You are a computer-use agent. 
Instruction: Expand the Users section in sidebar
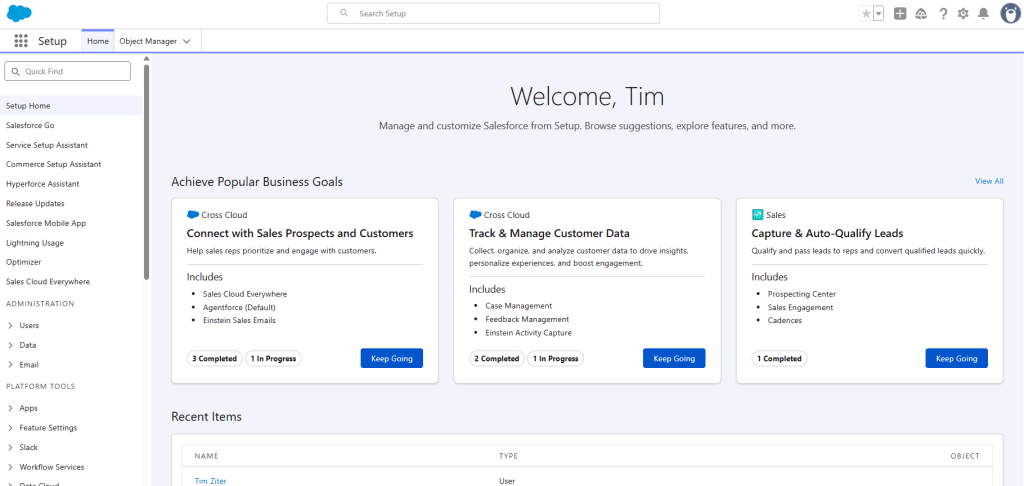[x=10, y=325]
